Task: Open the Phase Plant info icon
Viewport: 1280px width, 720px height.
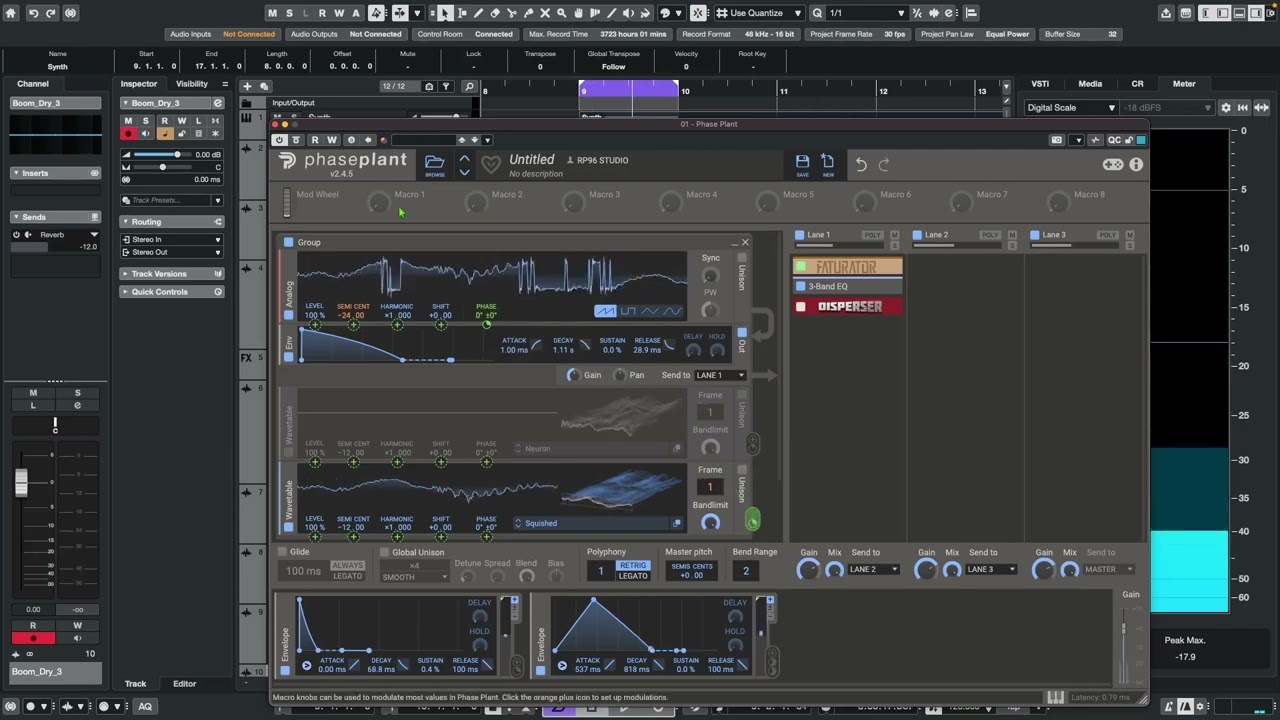Action: (1136, 164)
